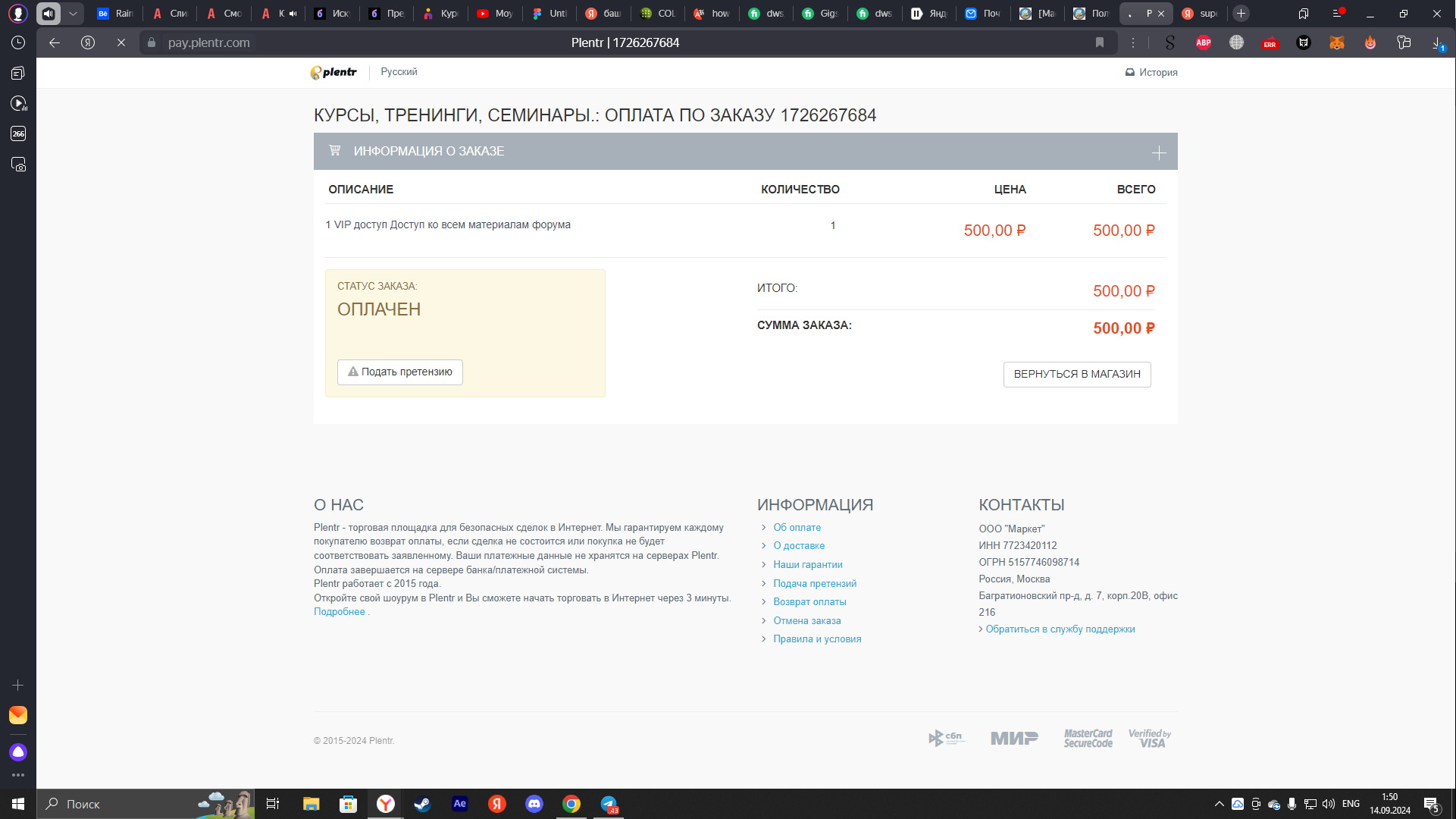Click the Plentr logo in the header

[333, 72]
